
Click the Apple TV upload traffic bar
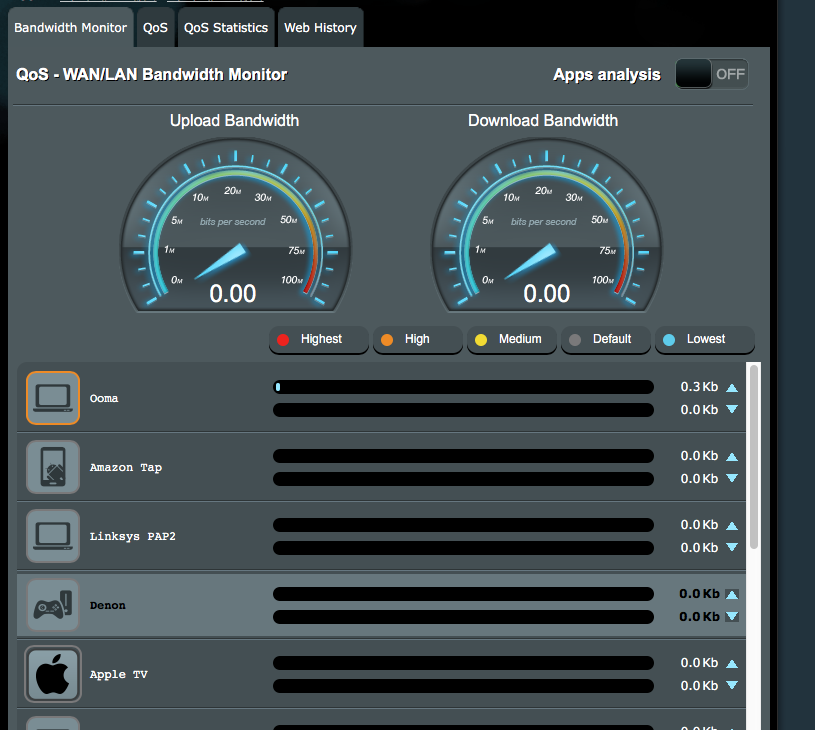[x=463, y=663]
